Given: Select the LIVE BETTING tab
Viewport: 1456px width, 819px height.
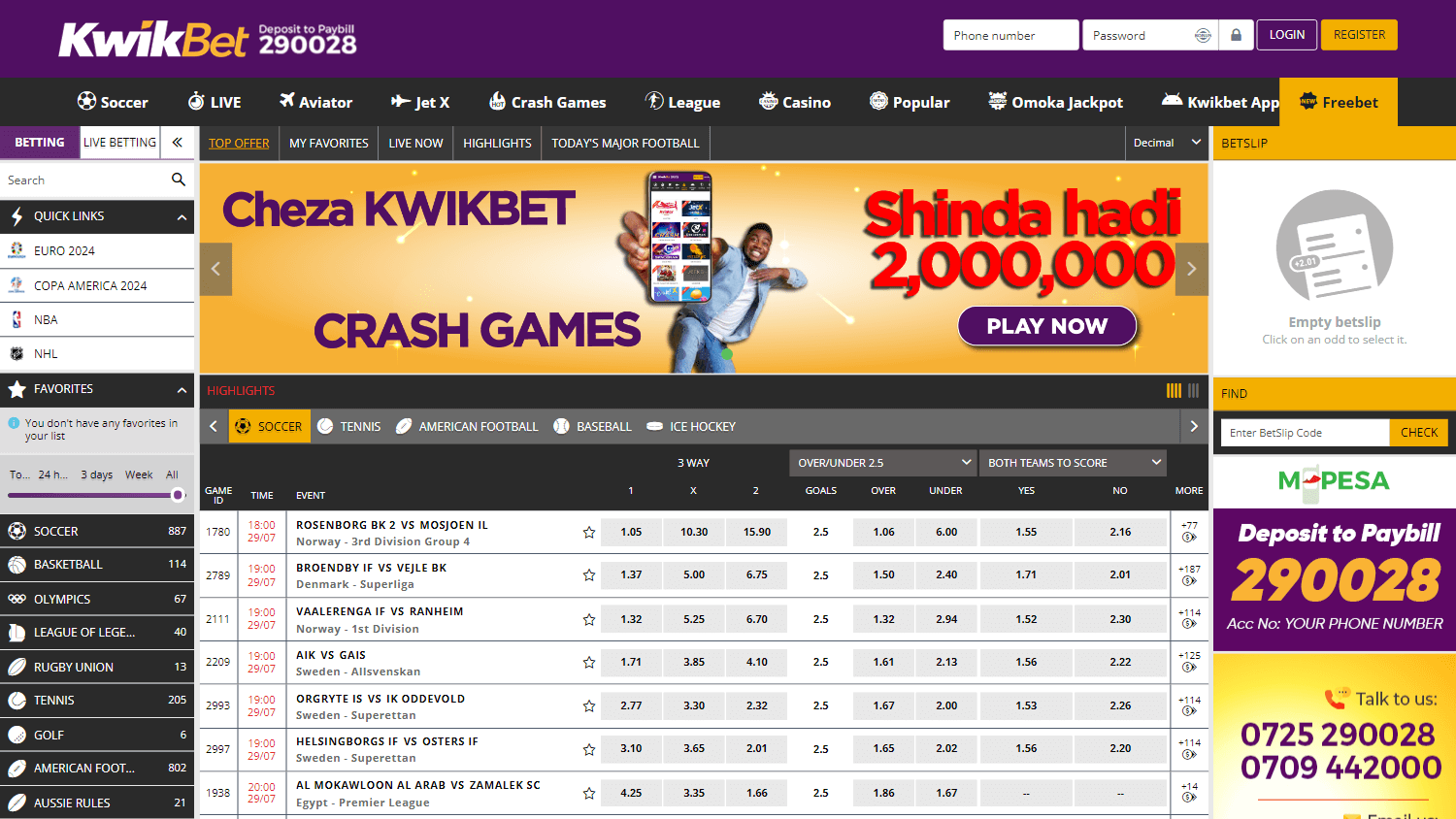Looking at the screenshot, I should tap(119, 142).
